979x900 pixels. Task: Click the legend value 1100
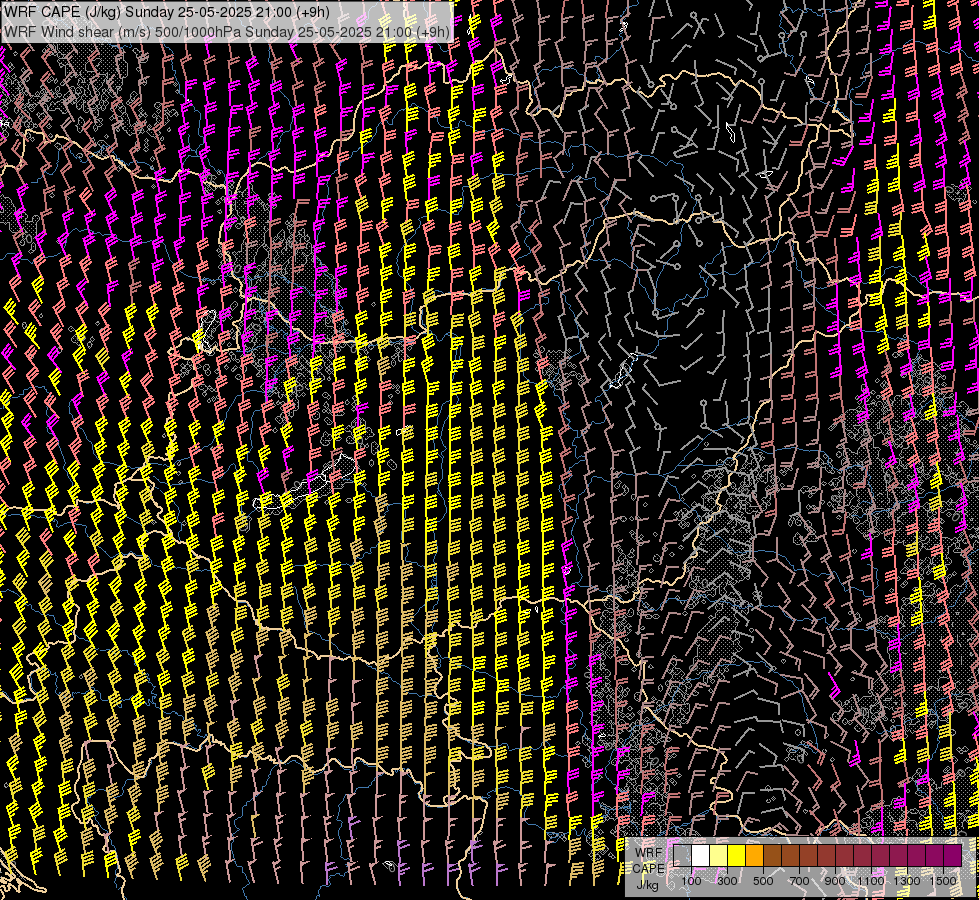tap(871, 881)
